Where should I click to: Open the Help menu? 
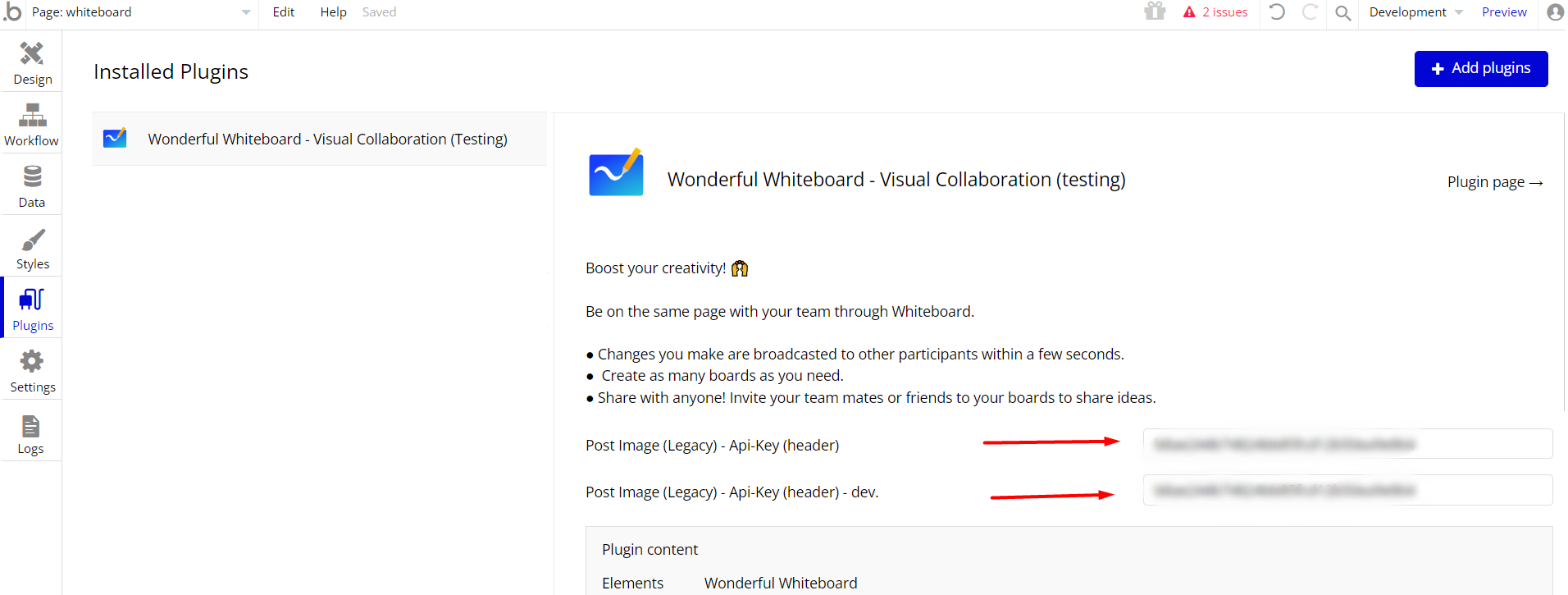(333, 12)
